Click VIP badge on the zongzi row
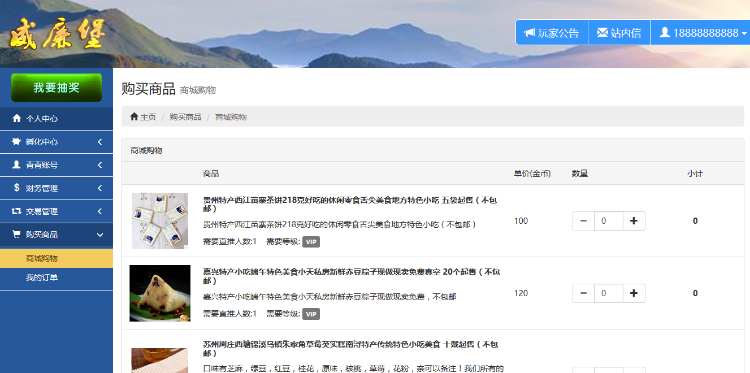 click(311, 314)
